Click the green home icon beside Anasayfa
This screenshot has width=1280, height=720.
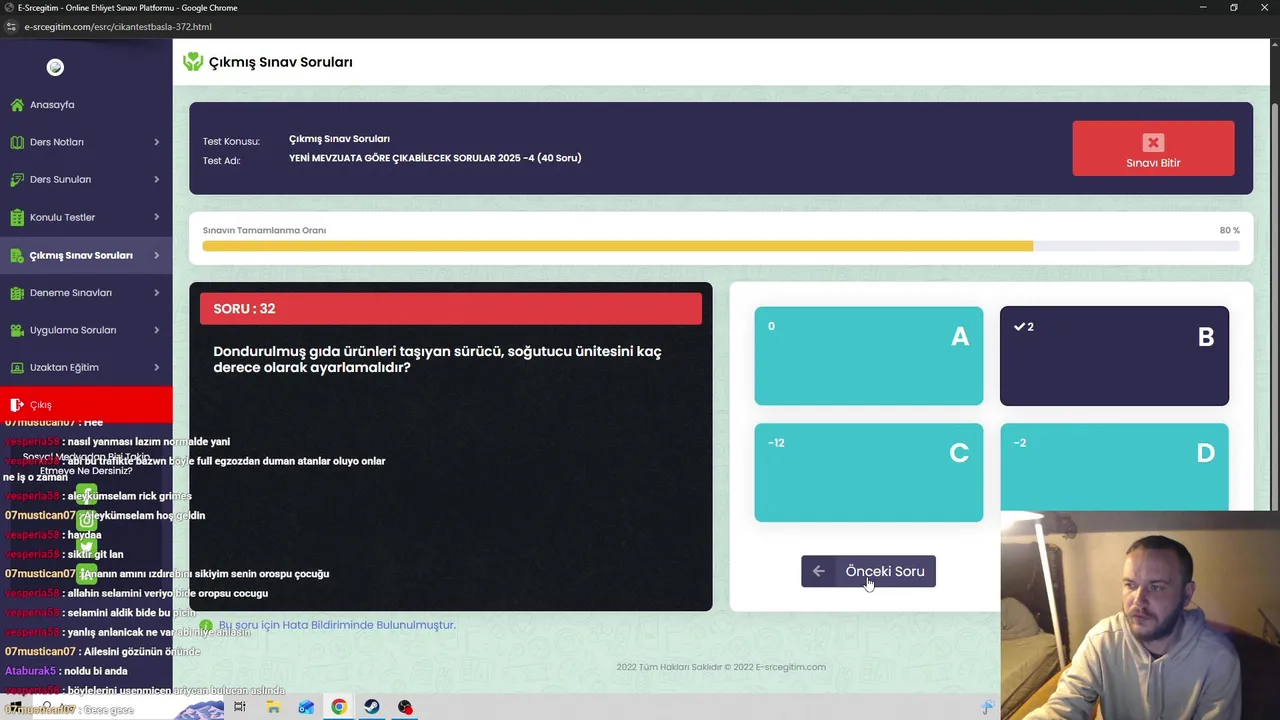pyautogui.click(x=17, y=105)
